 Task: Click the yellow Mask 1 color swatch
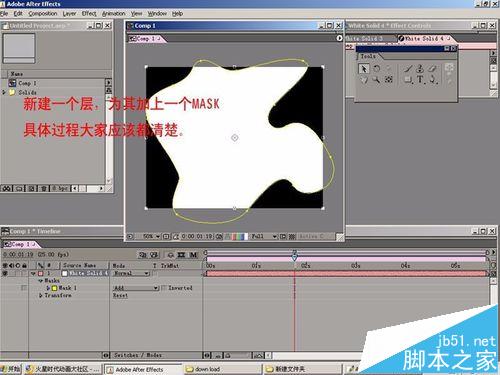(54, 288)
